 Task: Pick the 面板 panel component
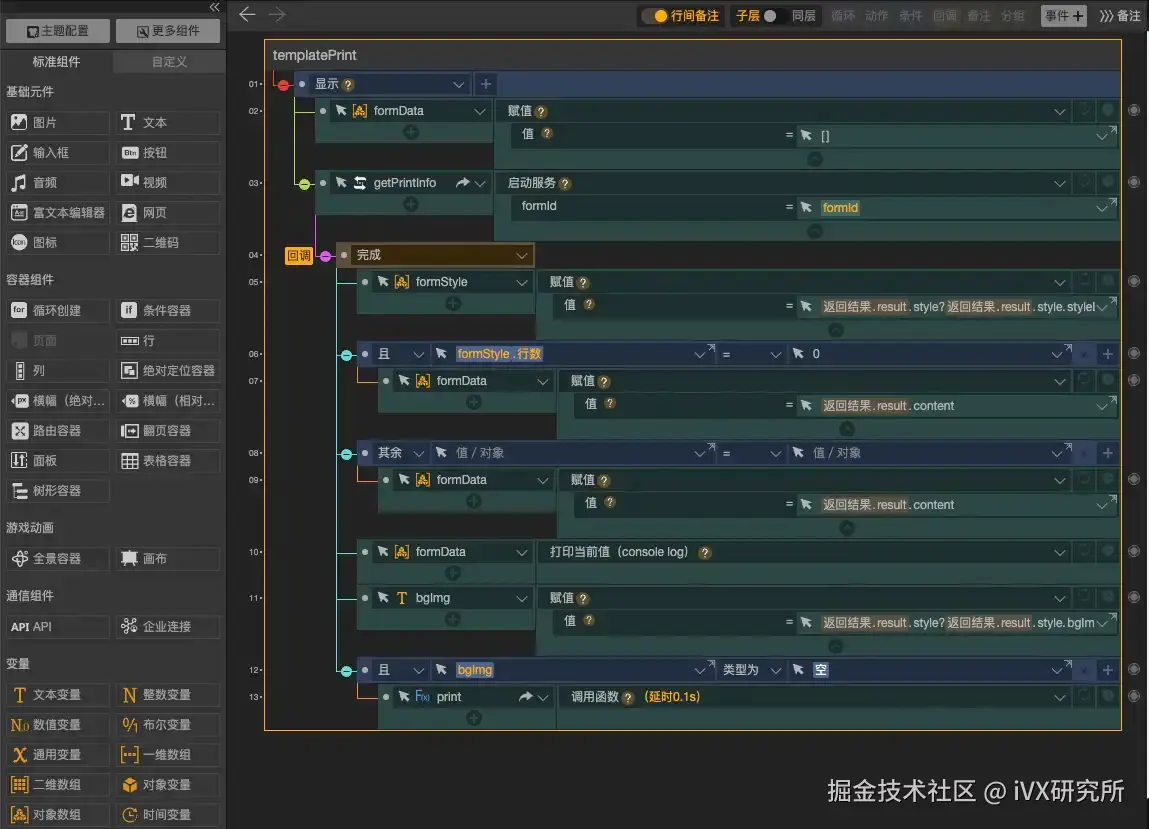point(58,461)
